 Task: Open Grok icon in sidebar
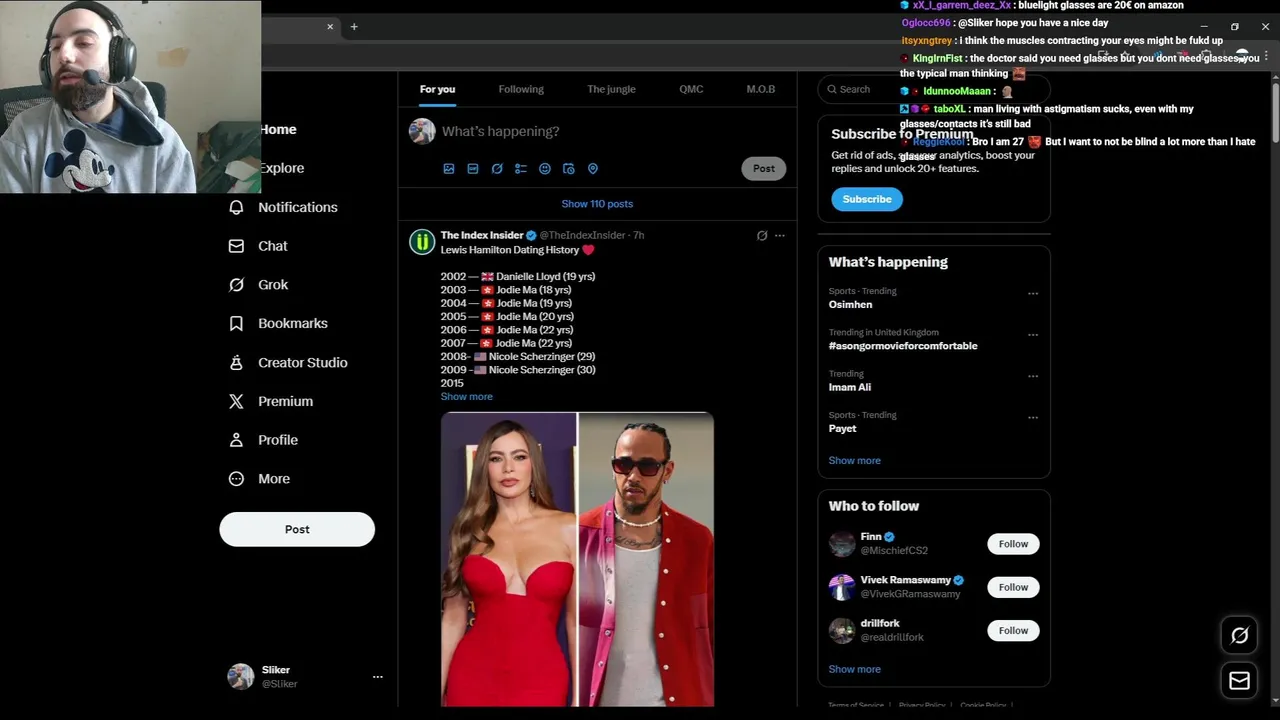[236, 285]
